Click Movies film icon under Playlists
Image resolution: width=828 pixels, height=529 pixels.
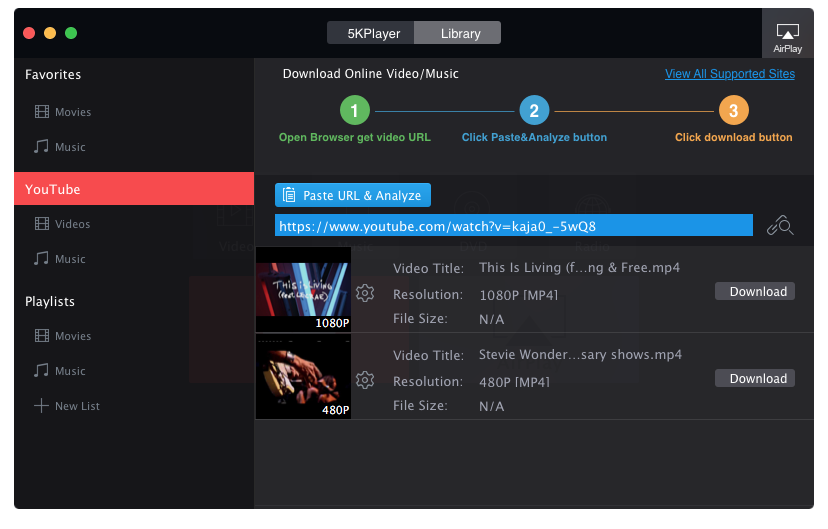pyautogui.click(x=42, y=335)
